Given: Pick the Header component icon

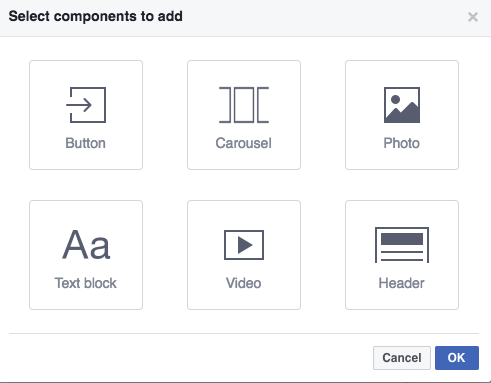Looking at the screenshot, I should pos(402,245).
